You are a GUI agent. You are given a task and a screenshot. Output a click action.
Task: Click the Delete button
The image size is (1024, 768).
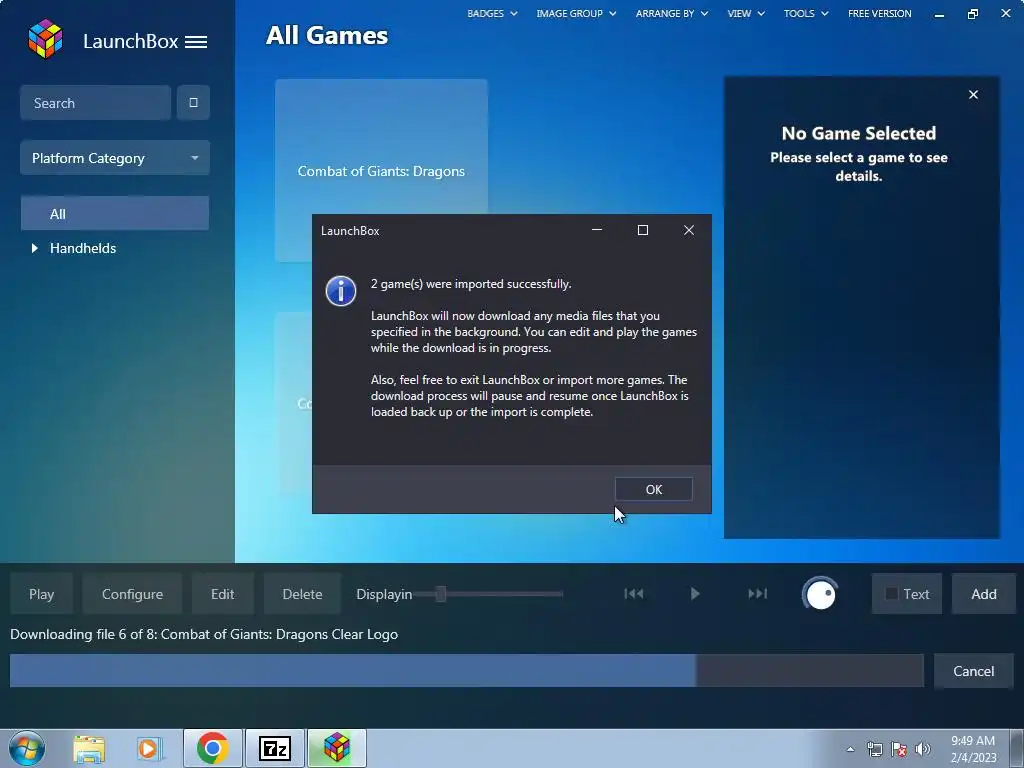[x=302, y=594]
